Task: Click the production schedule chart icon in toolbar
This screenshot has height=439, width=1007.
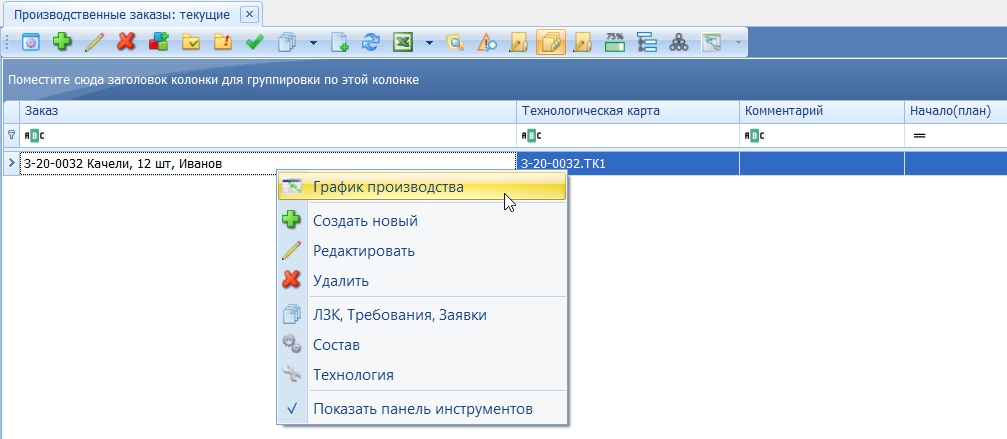Action: click(711, 43)
